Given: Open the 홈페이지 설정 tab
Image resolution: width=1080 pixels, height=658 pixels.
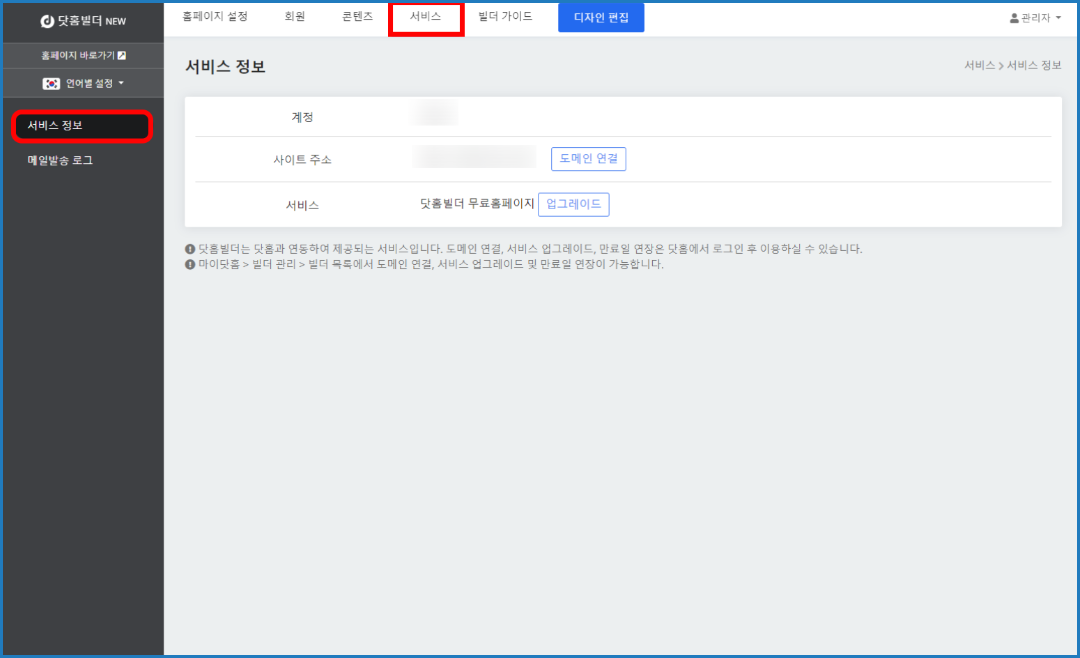Looking at the screenshot, I should click(215, 17).
